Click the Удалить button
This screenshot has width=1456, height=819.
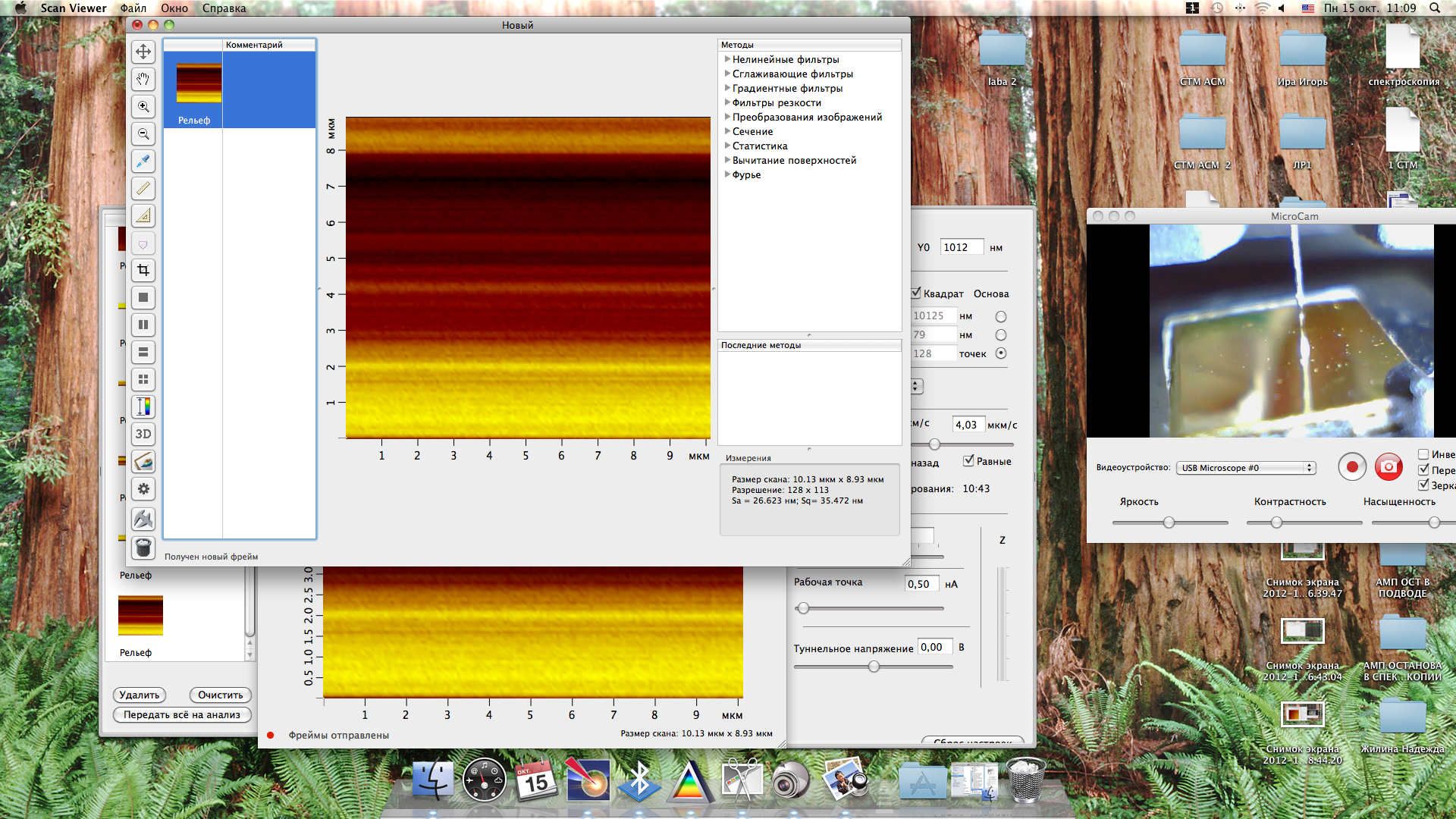click(140, 695)
